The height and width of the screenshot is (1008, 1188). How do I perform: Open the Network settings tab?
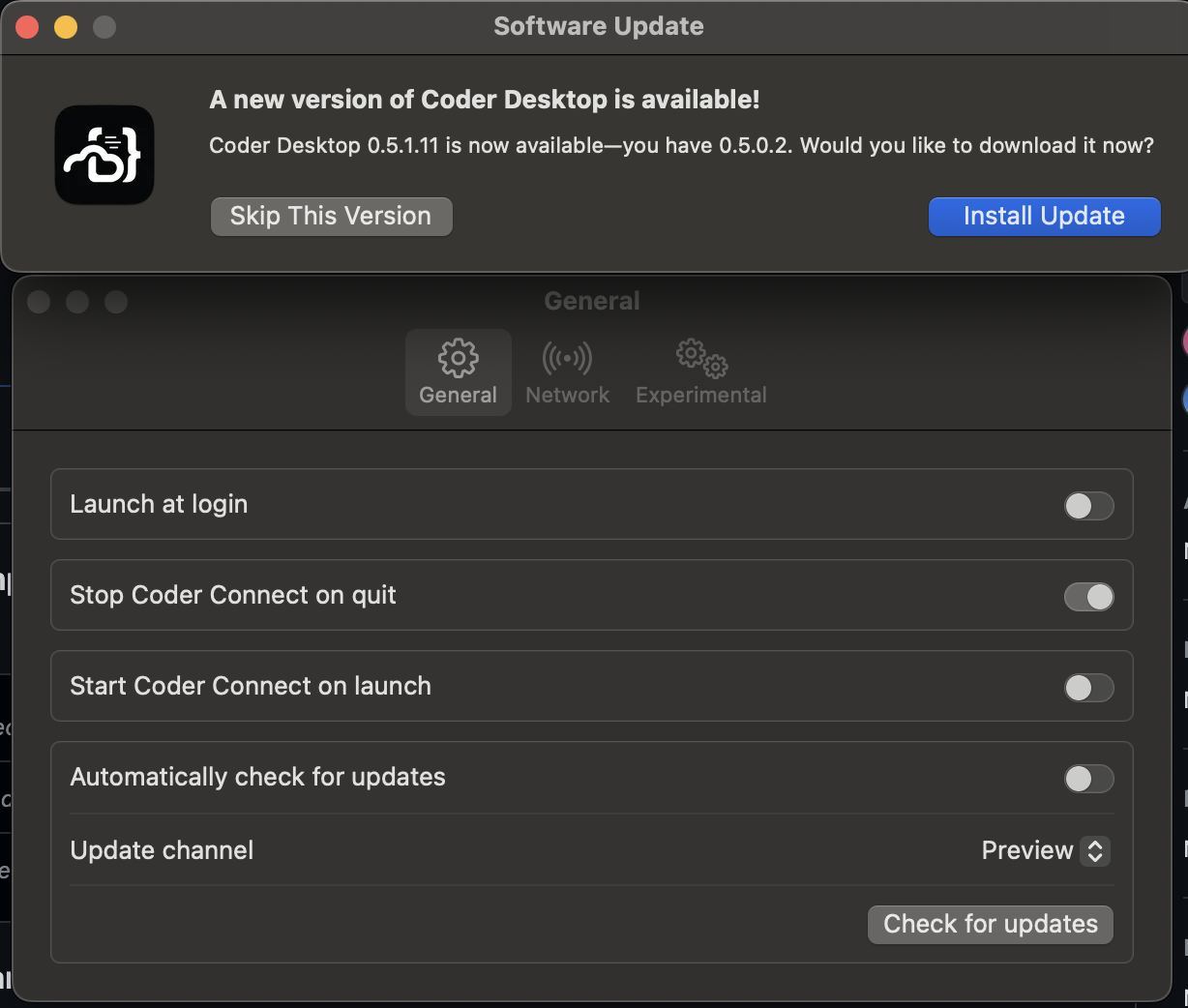pyautogui.click(x=567, y=372)
